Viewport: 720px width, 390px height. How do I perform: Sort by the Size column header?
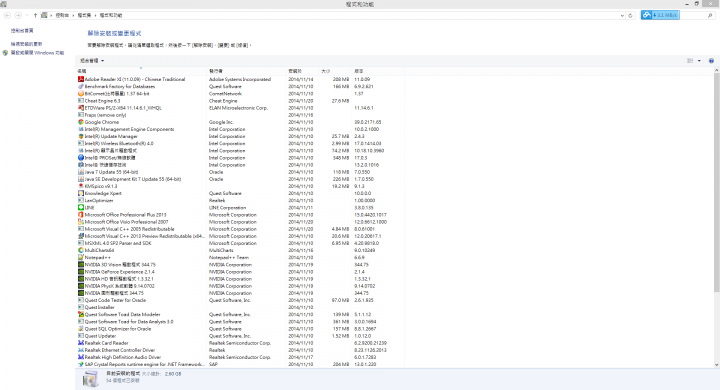tap(335, 71)
